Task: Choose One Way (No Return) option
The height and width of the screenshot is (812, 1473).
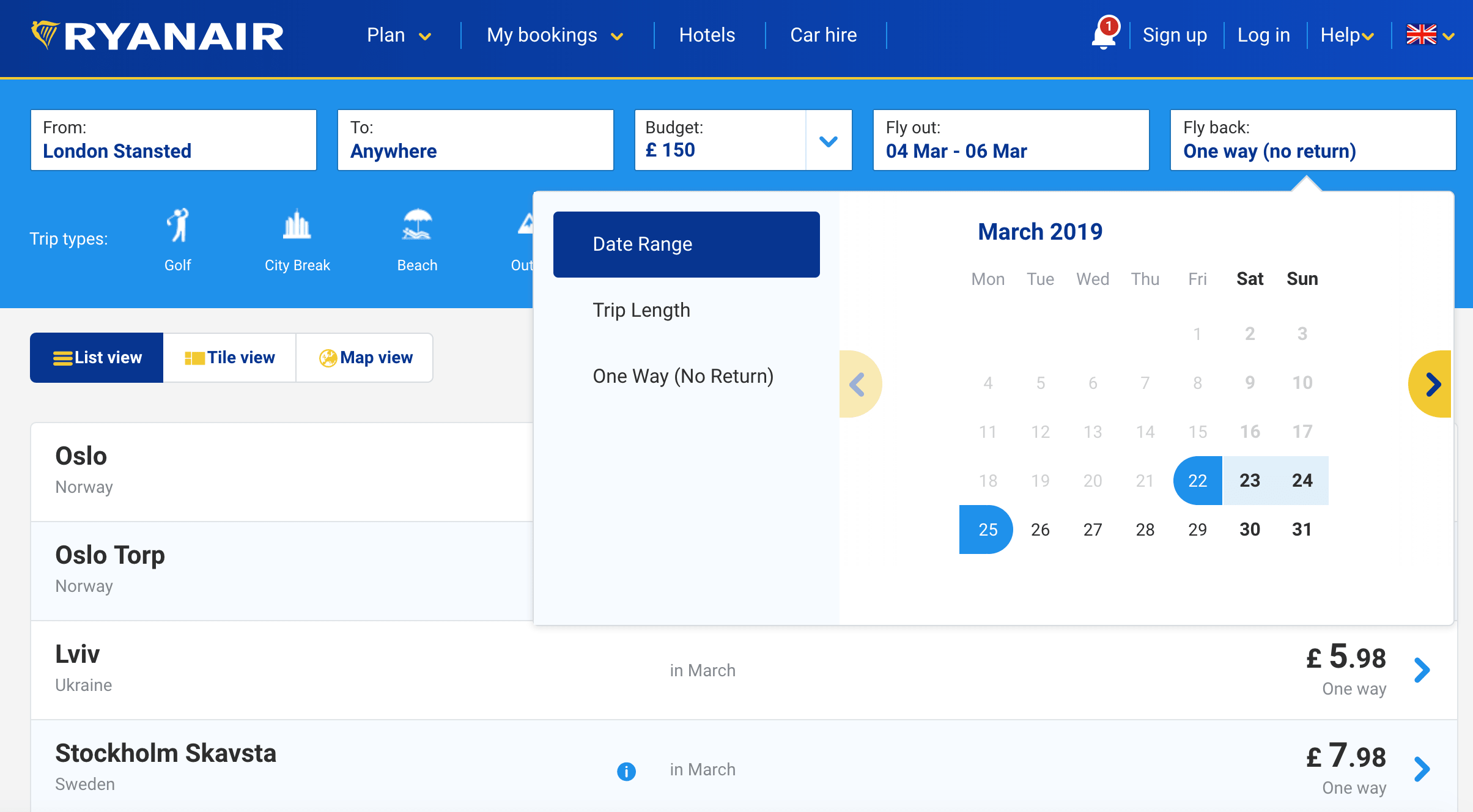Action: [682, 376]
